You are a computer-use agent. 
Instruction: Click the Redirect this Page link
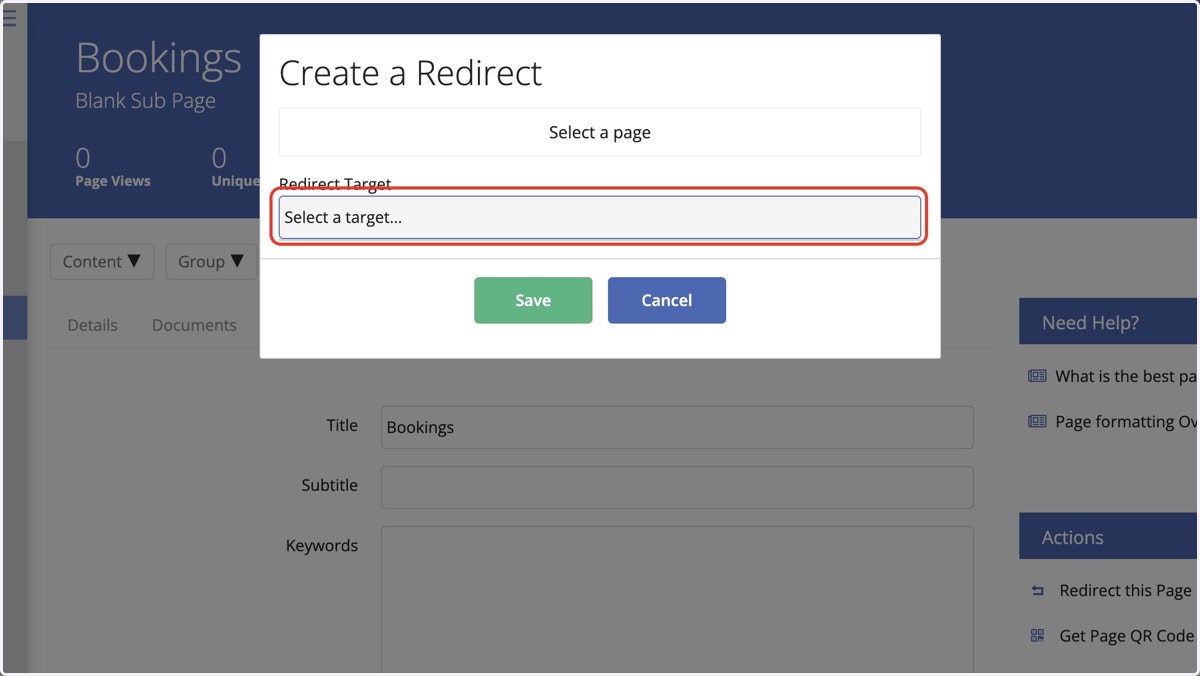coord(1125,590)
